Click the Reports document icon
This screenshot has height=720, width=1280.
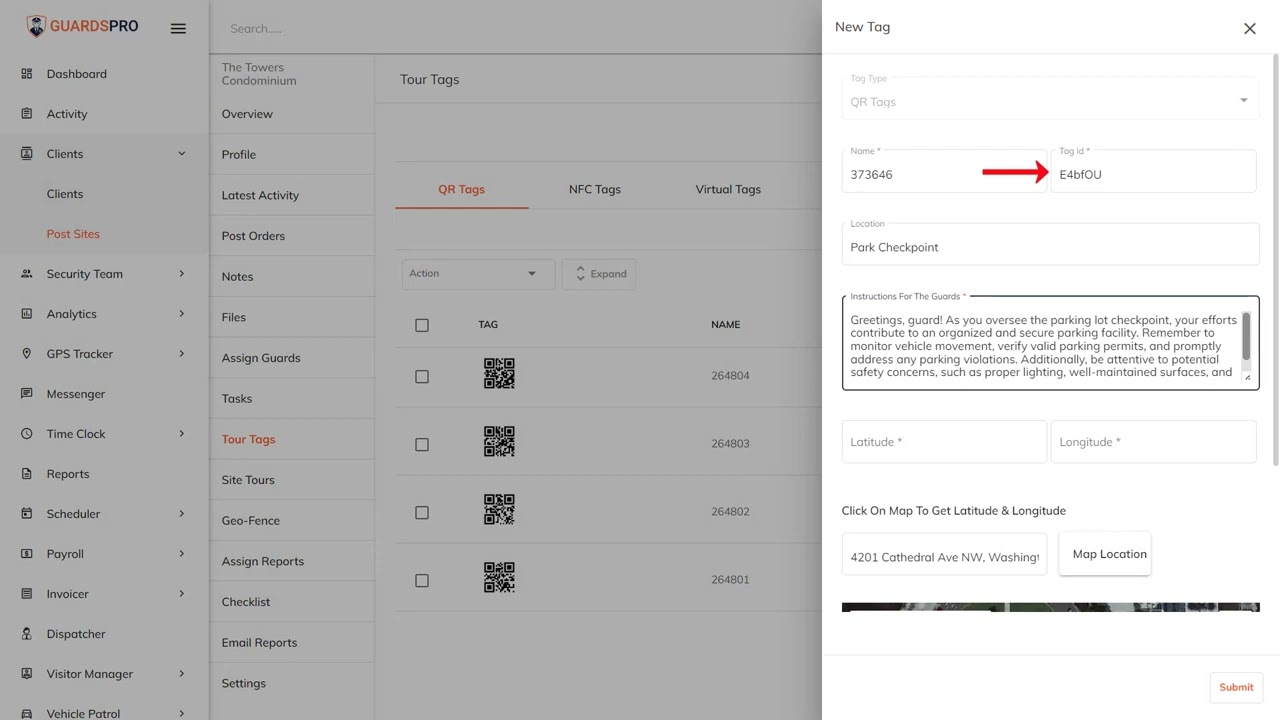tap(27, 474)
